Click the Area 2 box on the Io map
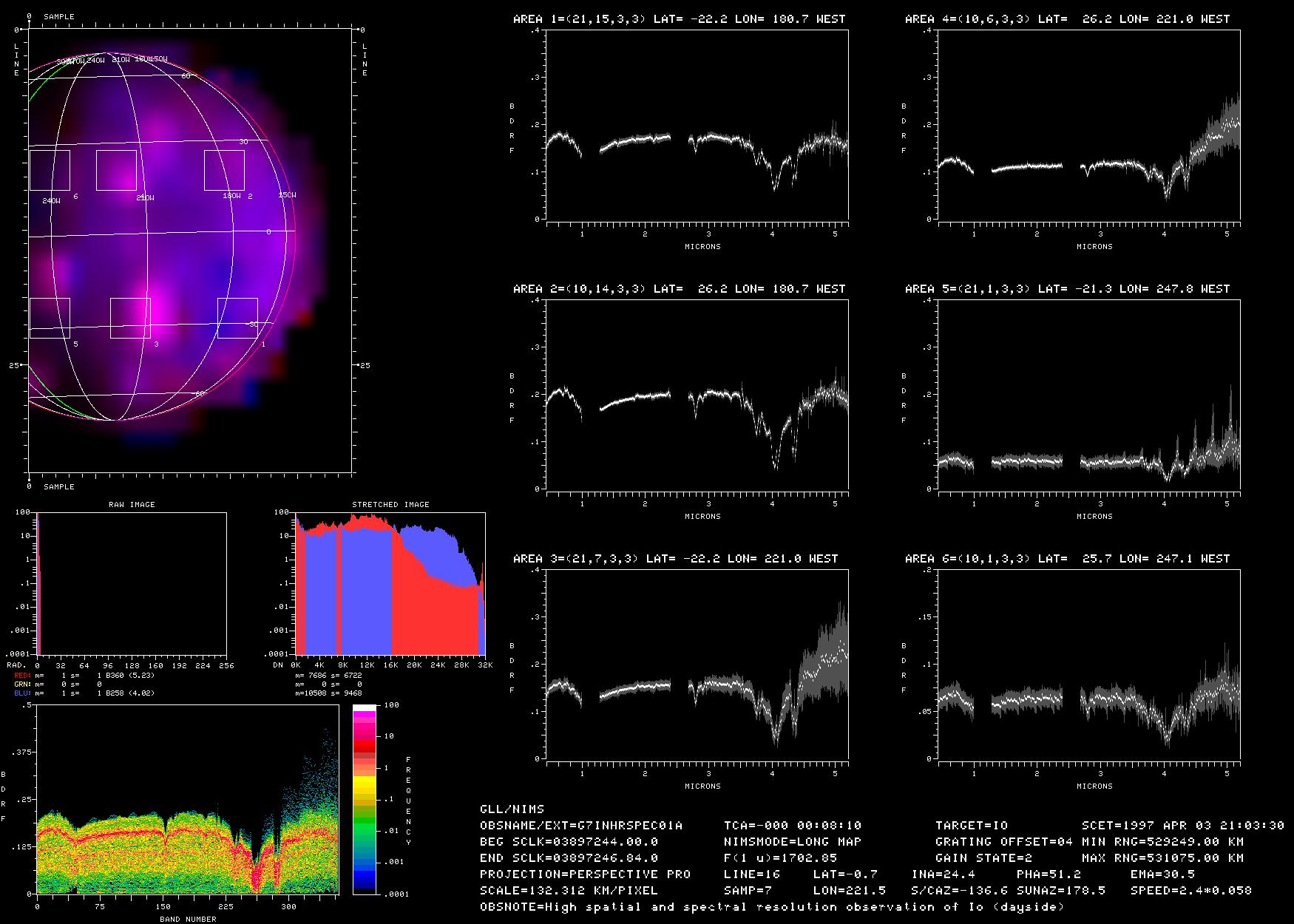 point(224,170)
